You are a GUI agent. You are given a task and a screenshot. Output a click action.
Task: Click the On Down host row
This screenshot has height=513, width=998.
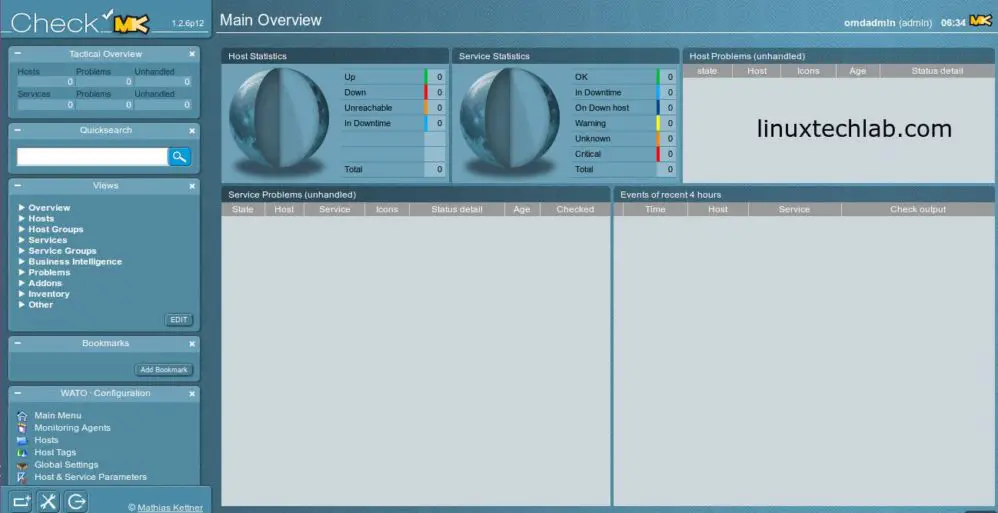click(624, 108)
